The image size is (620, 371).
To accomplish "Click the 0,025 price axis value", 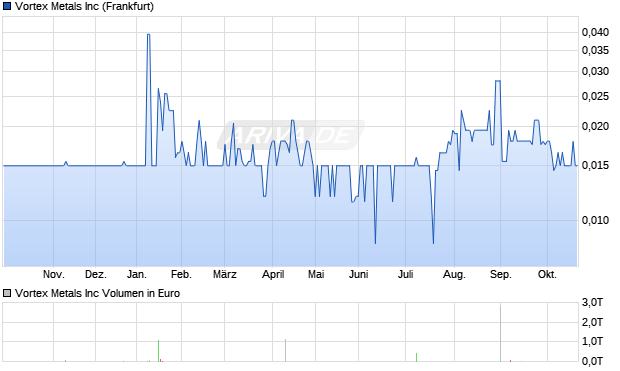I will (595, 96).
